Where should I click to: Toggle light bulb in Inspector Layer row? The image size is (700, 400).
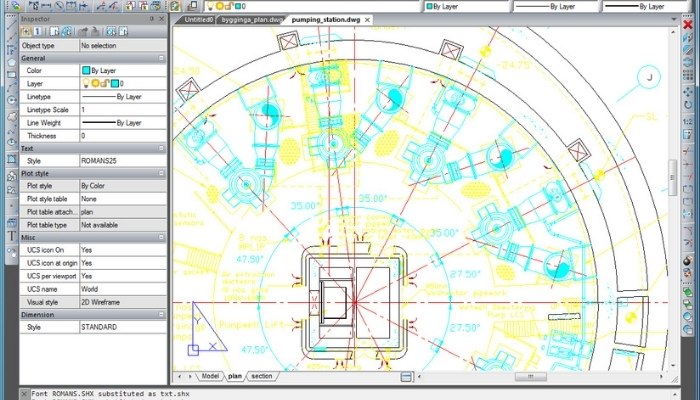click(x=86, y=83)
